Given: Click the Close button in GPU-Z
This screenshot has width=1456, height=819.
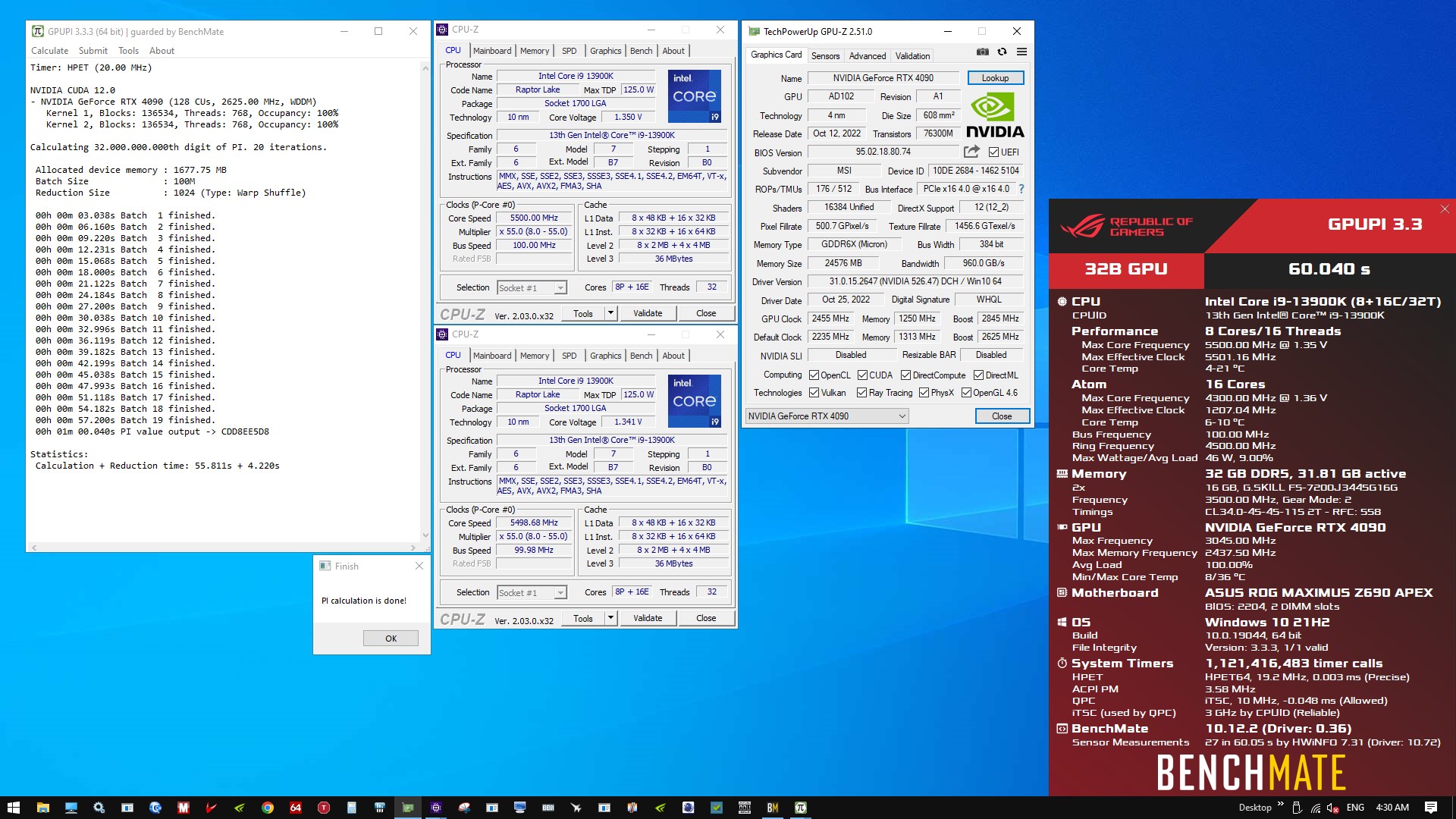Looking at the screenshot, I should point(1002,416).
